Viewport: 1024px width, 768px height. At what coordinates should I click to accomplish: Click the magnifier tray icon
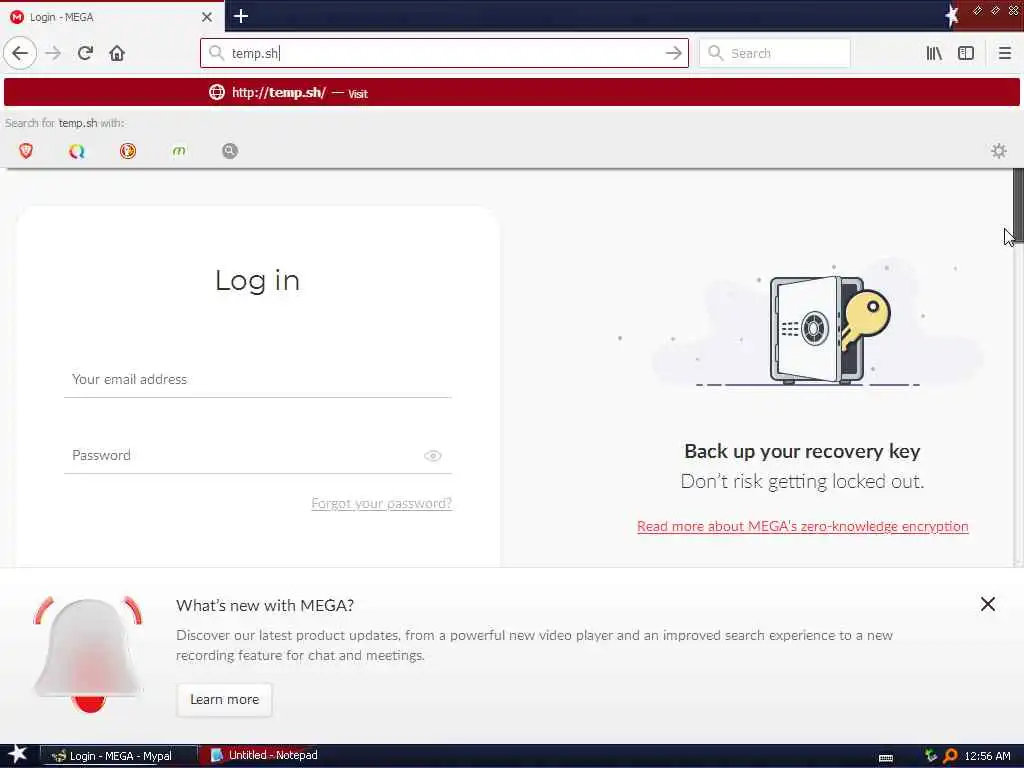click(x=951, y=756)
